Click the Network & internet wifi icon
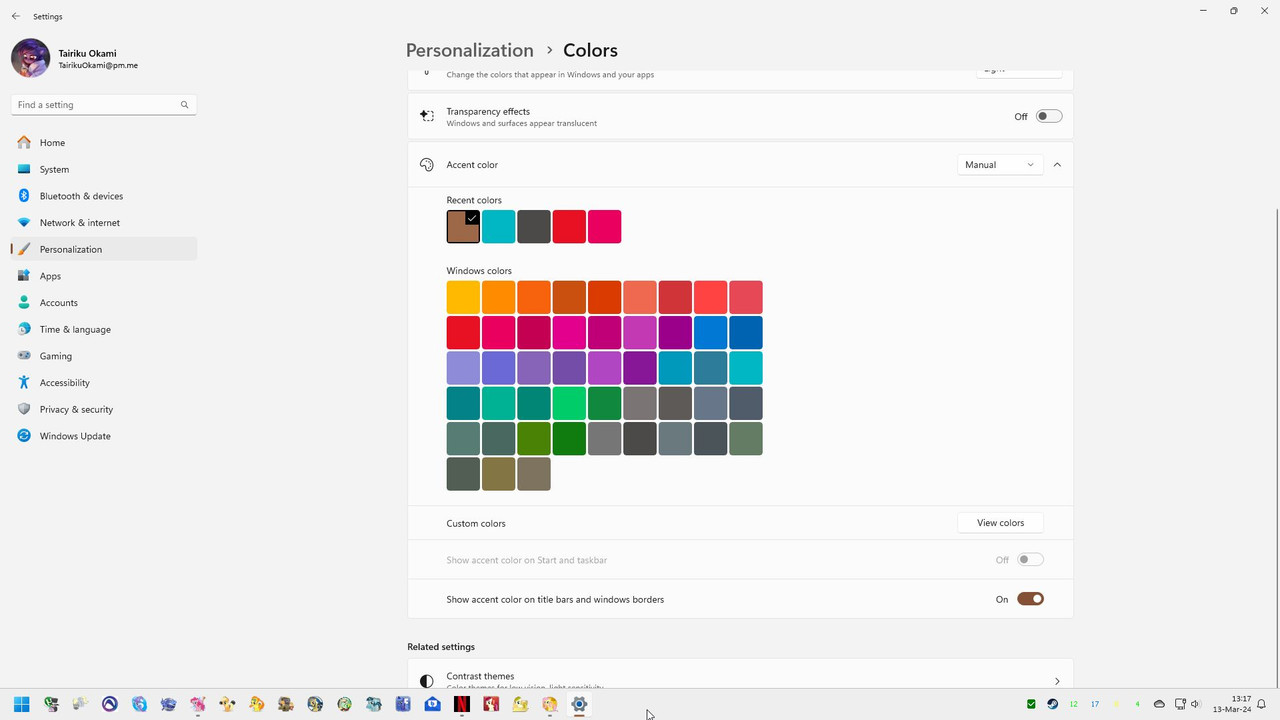Screen dimensions: 1280x720 (24, 222)
